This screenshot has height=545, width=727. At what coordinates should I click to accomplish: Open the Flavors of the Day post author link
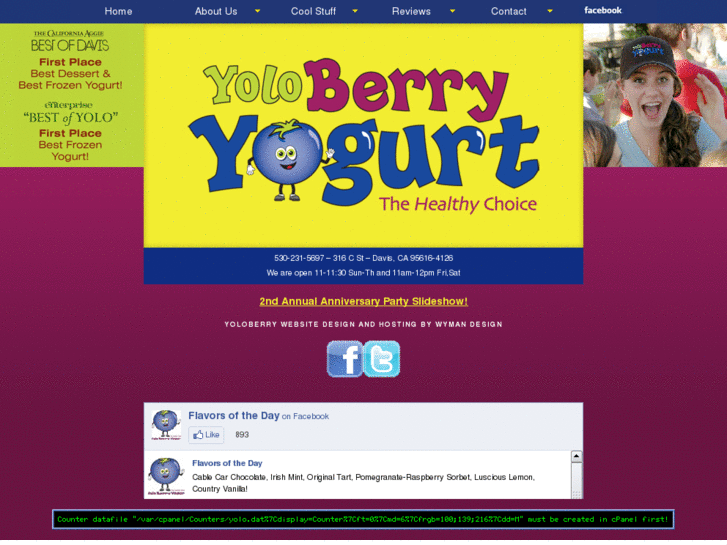click(227, 463)
